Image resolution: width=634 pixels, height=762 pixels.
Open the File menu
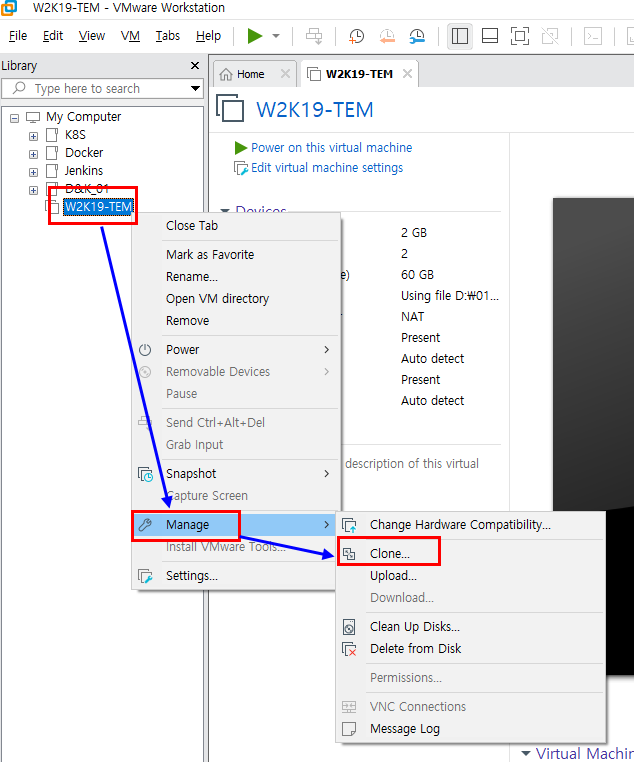pyautogui.click(x=18, y=36)
